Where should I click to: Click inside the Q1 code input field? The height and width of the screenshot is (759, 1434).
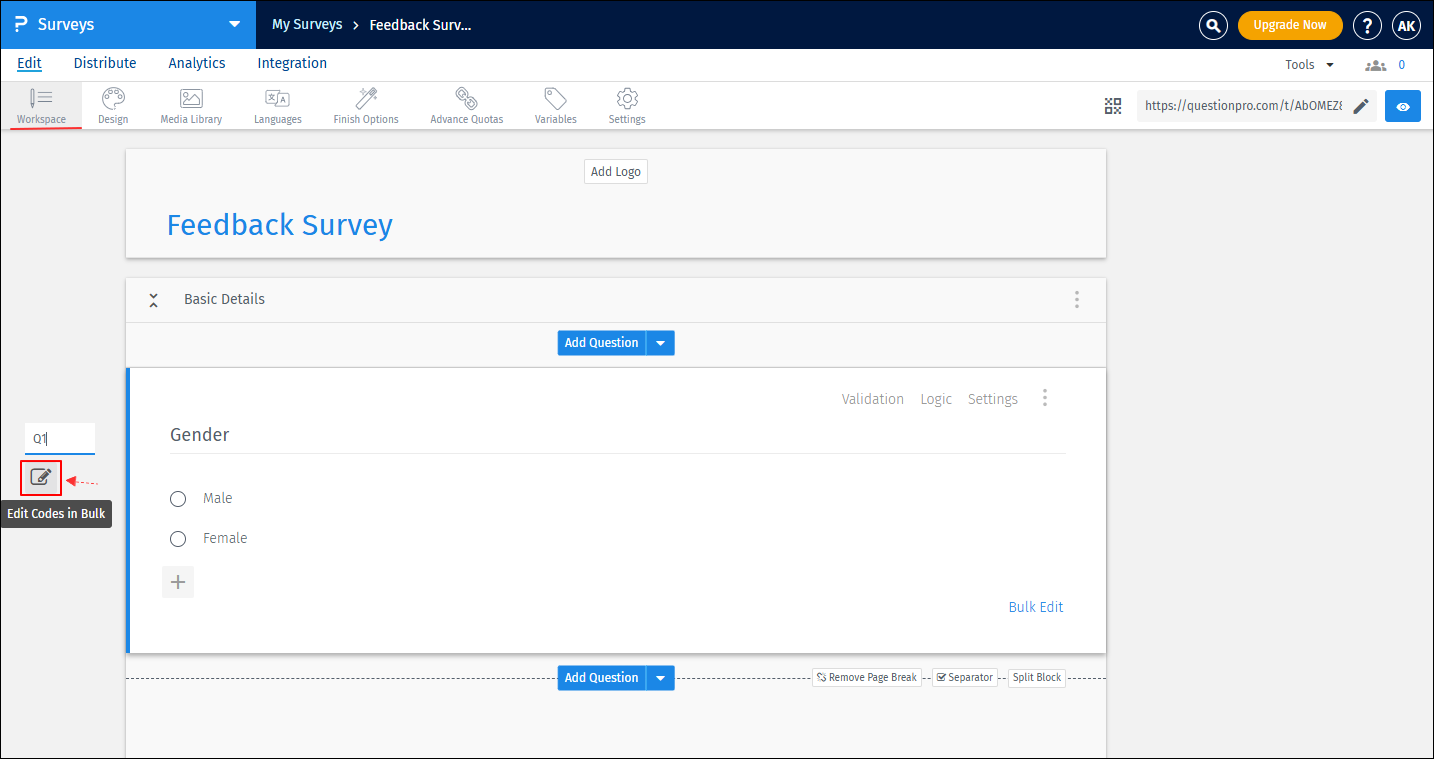coord(60,438)
